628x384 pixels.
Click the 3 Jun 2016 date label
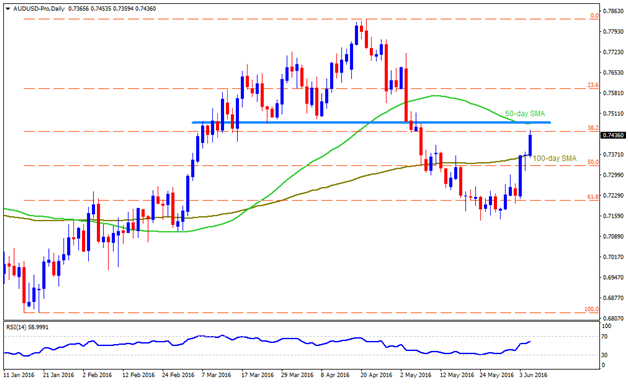[533, 375]
